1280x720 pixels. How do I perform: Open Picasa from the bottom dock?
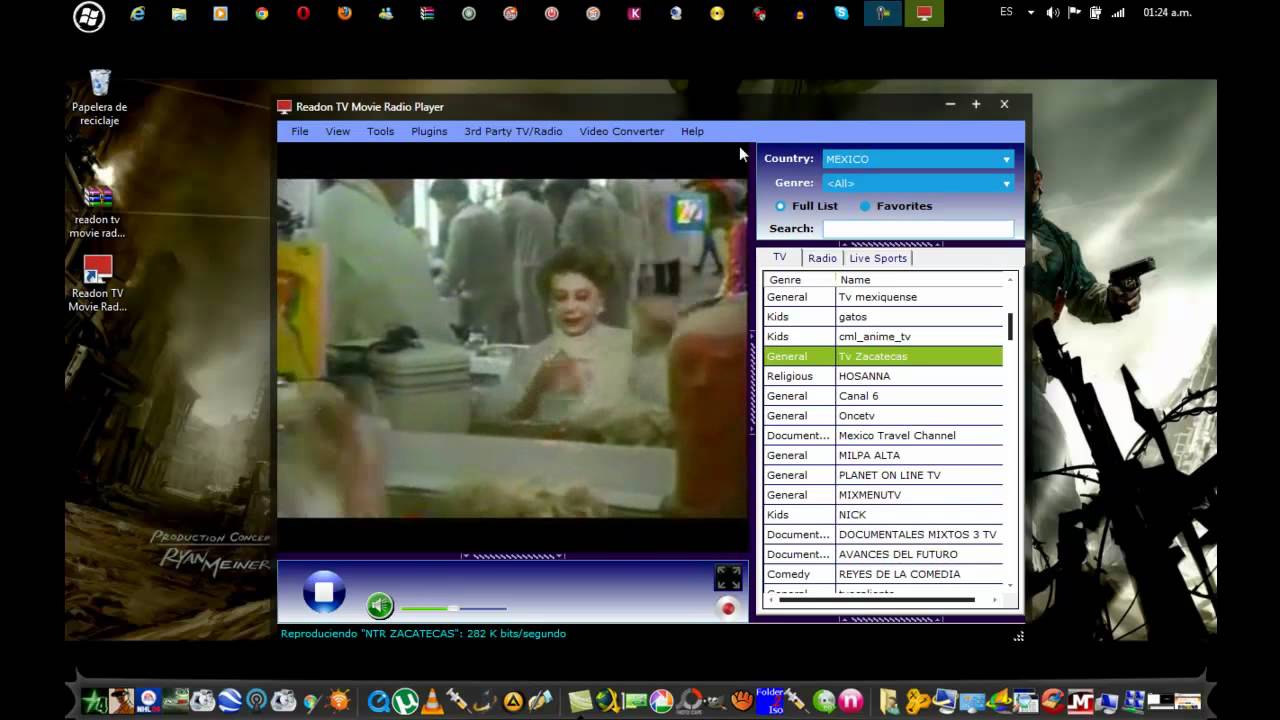pos(661,701)
